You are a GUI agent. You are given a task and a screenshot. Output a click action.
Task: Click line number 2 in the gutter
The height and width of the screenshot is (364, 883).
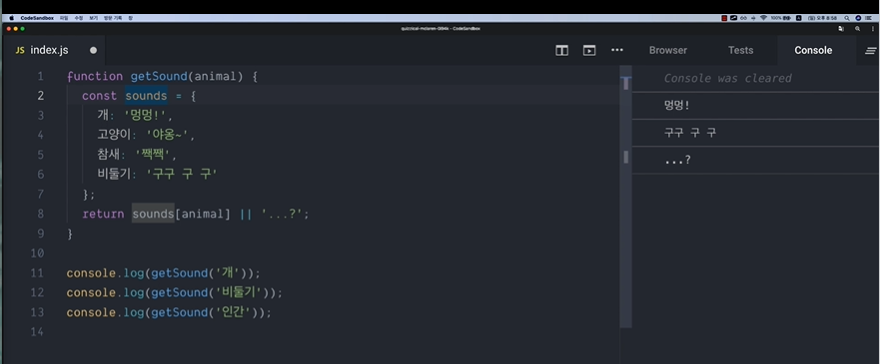tap(41, 96)
